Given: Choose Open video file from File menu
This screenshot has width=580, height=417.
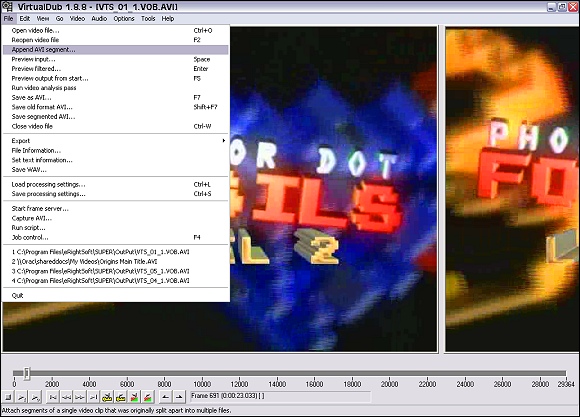Looking at the screenshot, I should click(115, 30).
